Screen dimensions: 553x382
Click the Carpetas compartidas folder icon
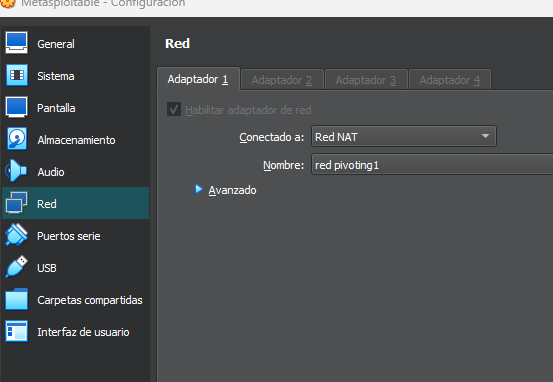(16, 299)
